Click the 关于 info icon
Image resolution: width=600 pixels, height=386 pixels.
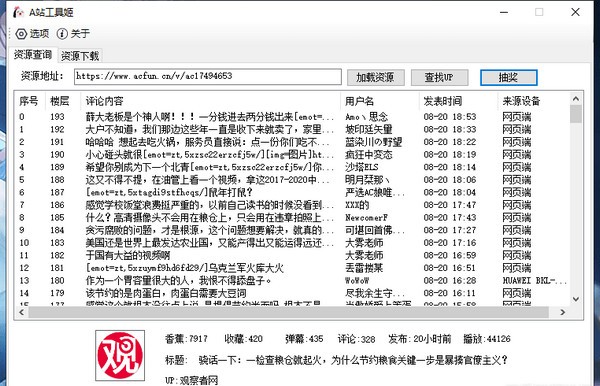[62, 34]
